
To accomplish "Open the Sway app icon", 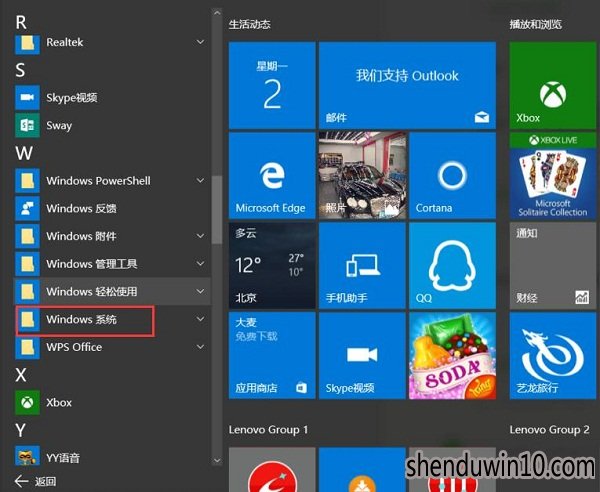I will [x=27, y=125].
